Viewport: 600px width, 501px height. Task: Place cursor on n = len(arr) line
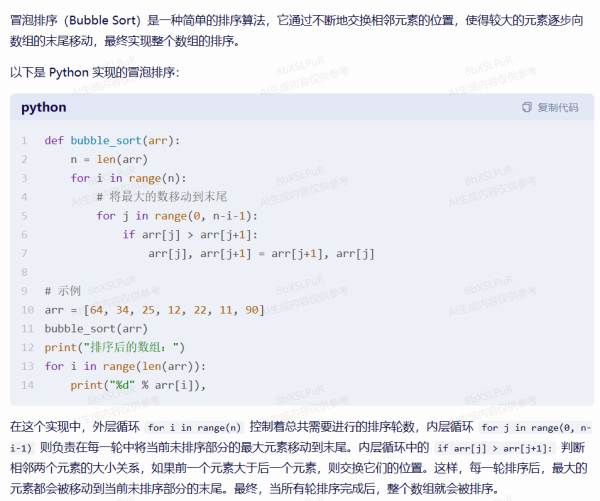[x=109, y=160]
